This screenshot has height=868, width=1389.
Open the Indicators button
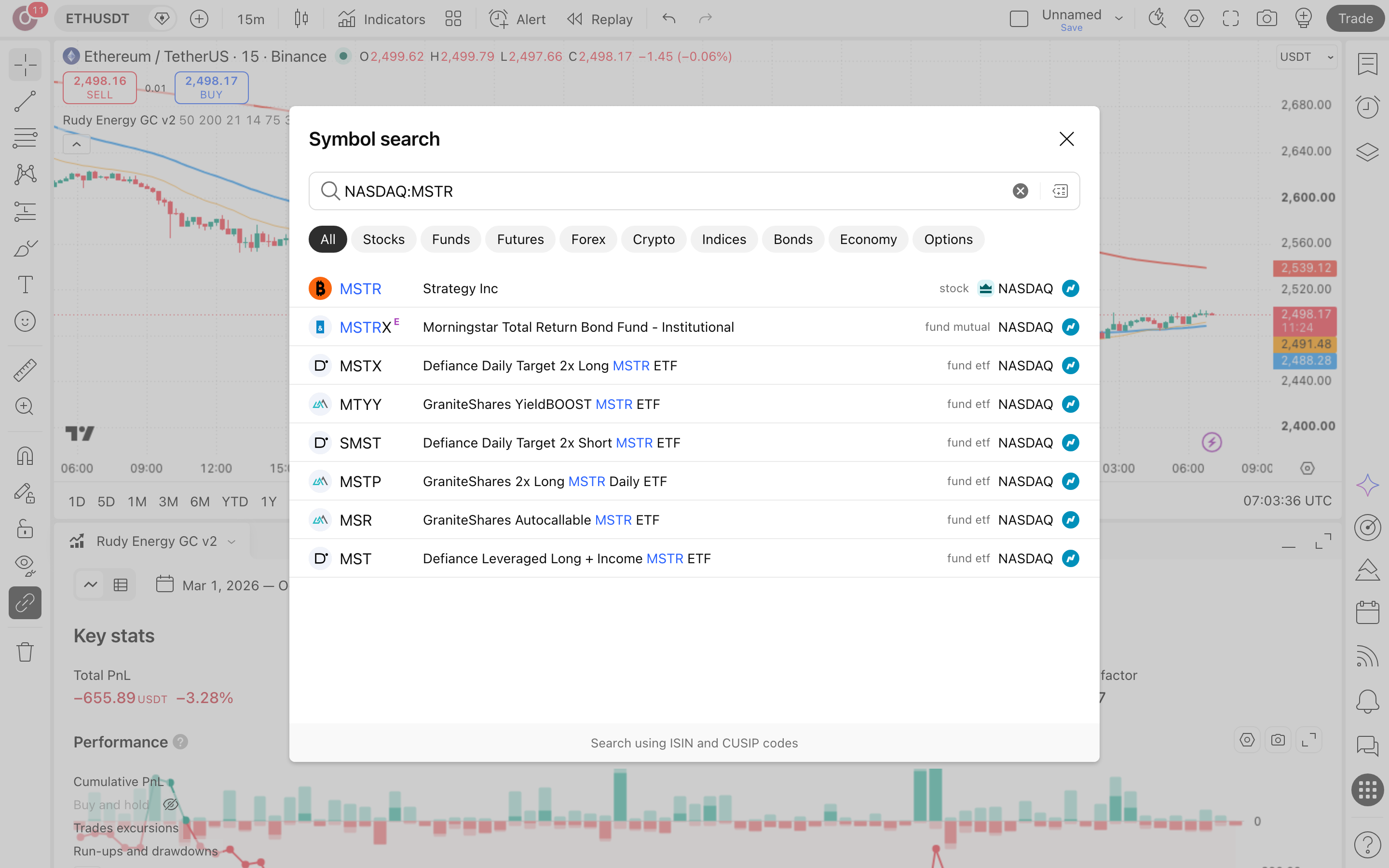381,19
